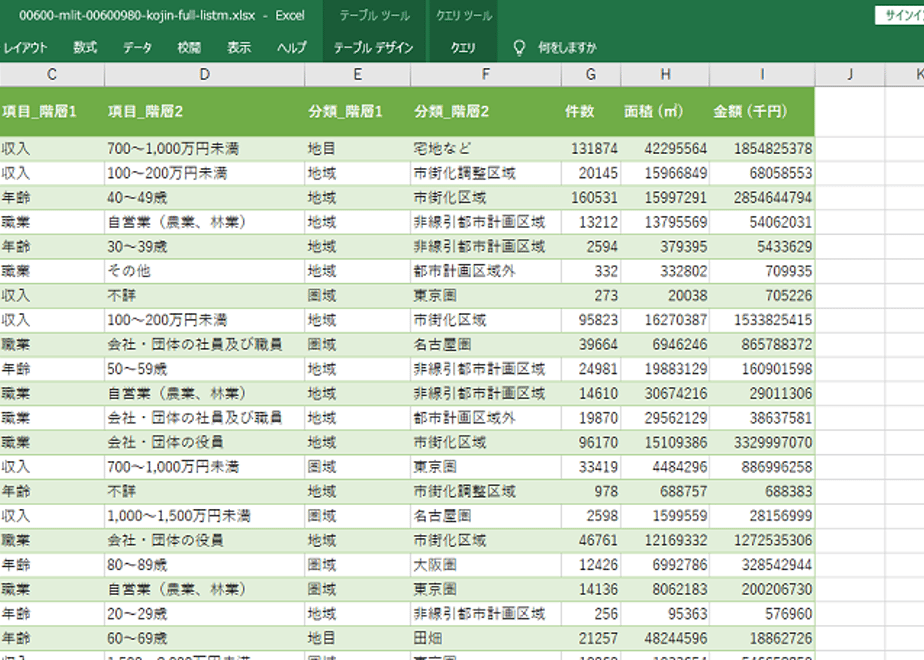Click the lightbulb Tell Me icon
Screen dimensions: 924x660
pyautogui.click(x=519, y=48)
